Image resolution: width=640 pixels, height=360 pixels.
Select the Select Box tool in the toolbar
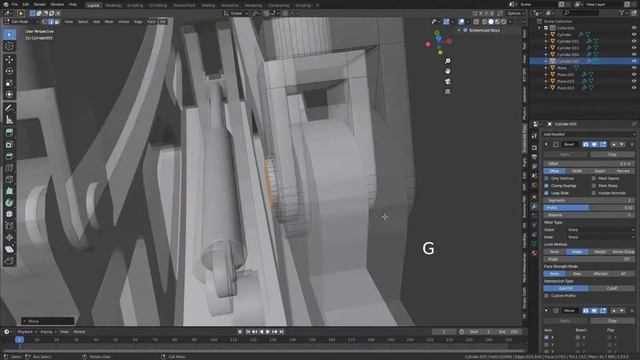9,35
